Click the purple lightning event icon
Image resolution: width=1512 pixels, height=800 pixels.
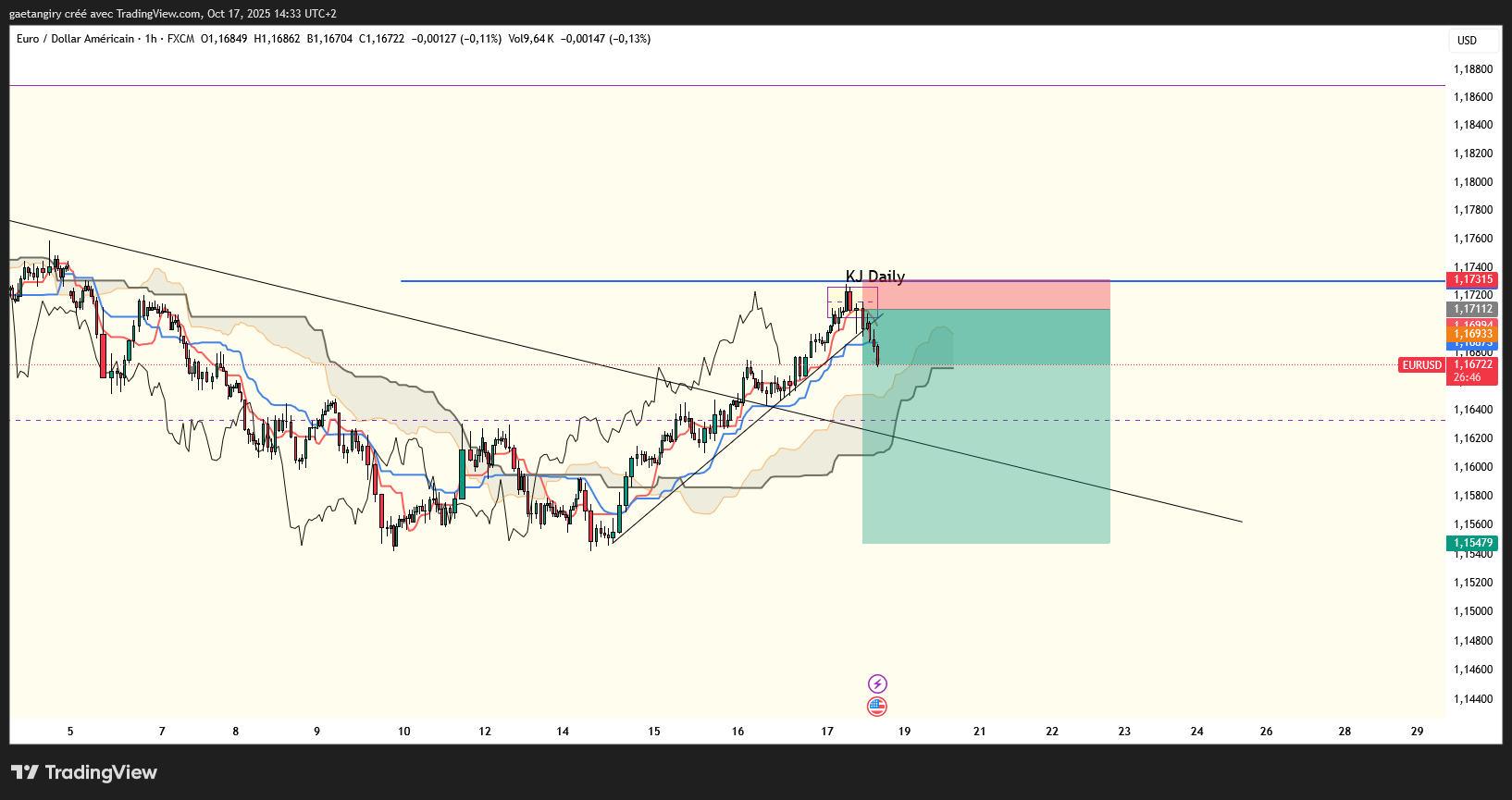pyautogui.click(x=877, y=683)
